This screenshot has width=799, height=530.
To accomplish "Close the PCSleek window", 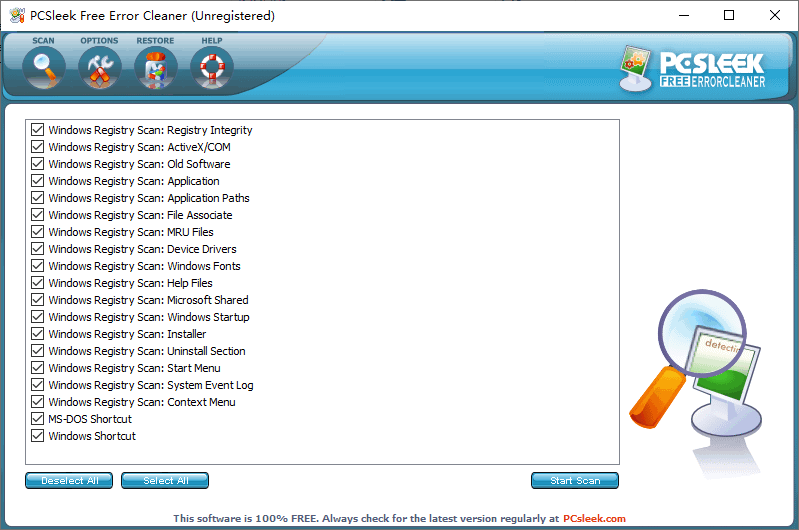I will [x=775, y=15].
